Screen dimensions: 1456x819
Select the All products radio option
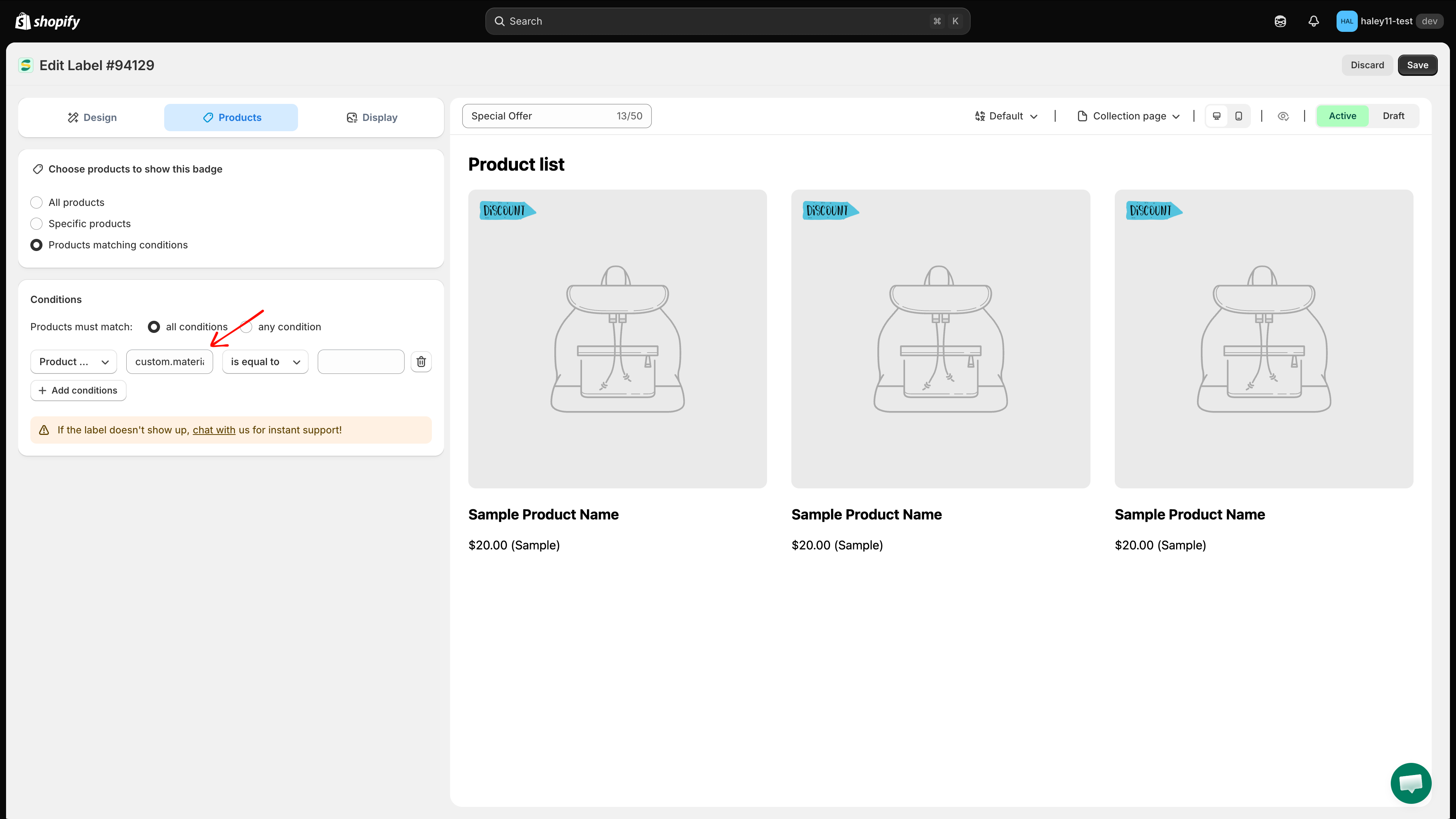click(x=36, y=202)
